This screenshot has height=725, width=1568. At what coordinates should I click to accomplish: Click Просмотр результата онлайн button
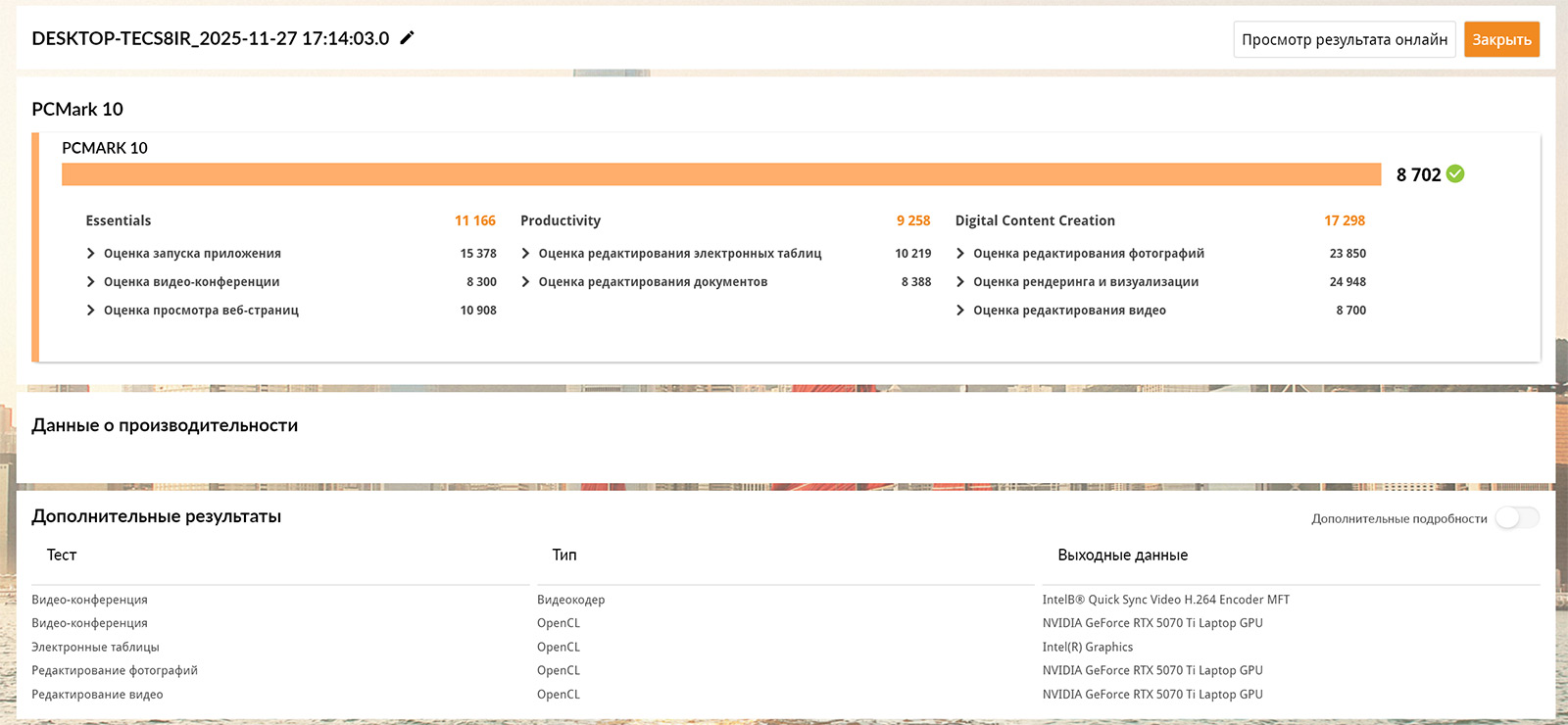1344,40
